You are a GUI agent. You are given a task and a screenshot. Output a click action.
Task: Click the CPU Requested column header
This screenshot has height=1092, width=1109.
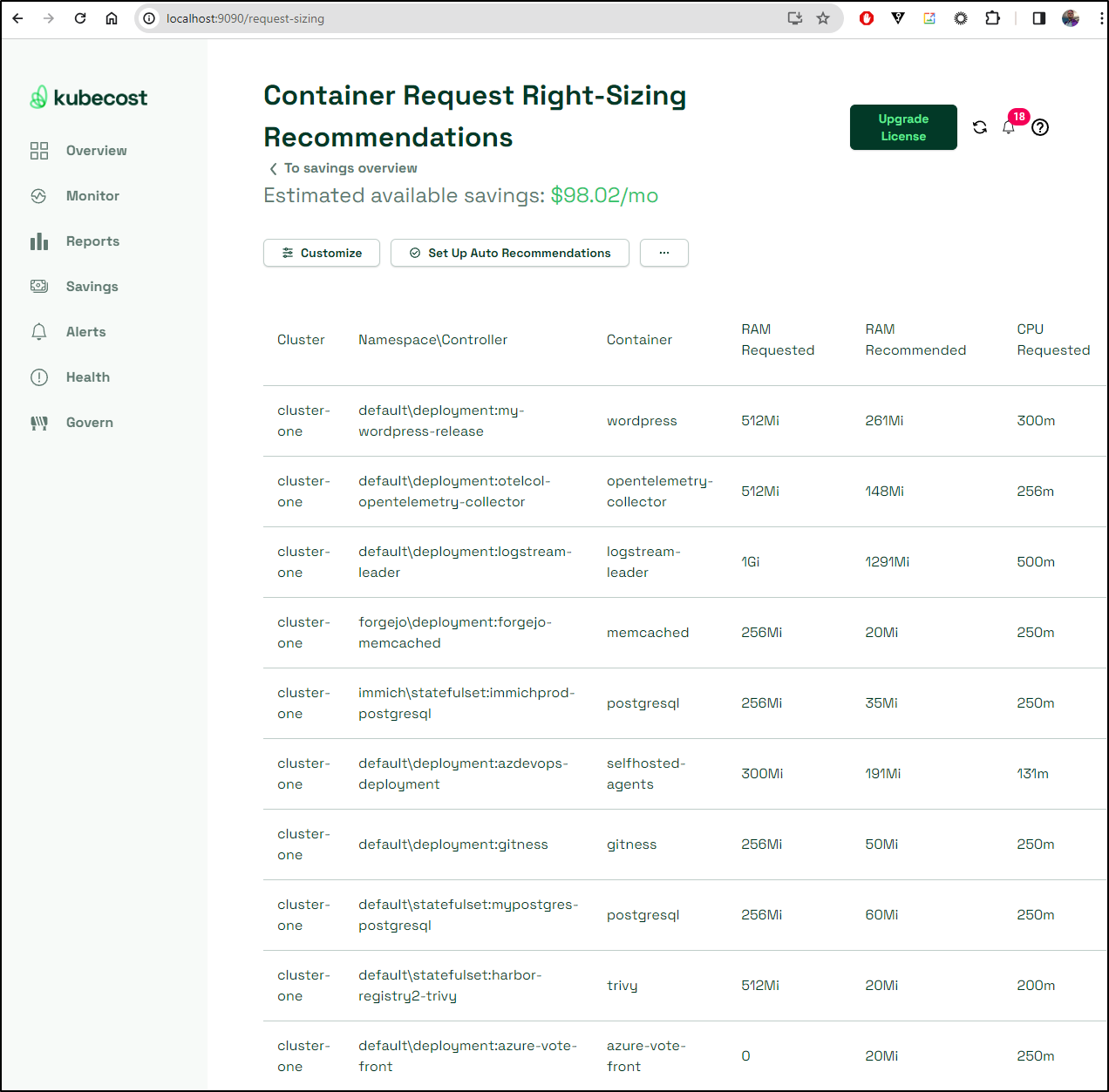click(x=1053, y=340)
